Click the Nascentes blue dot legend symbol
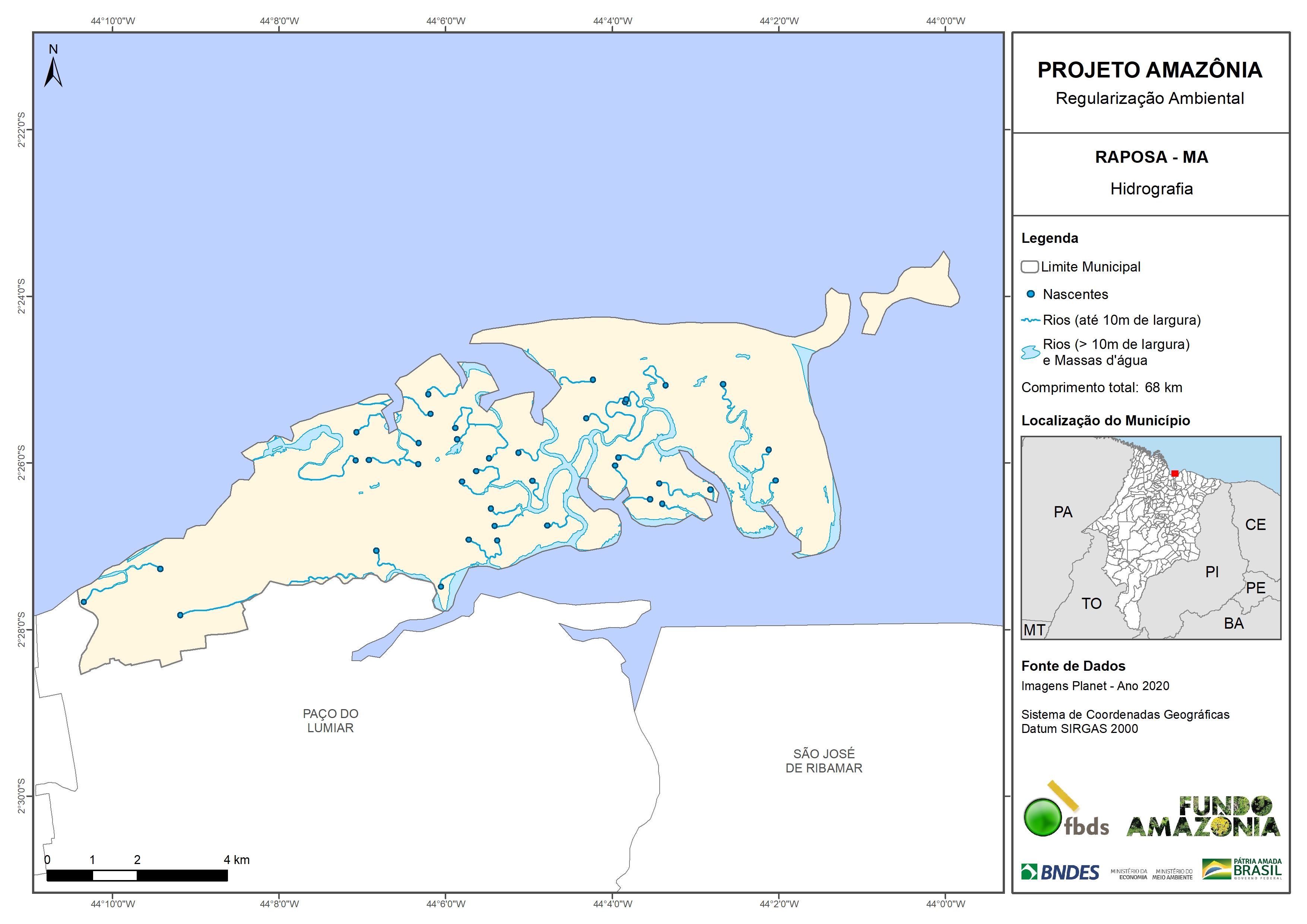 [x=1030, y=294]
